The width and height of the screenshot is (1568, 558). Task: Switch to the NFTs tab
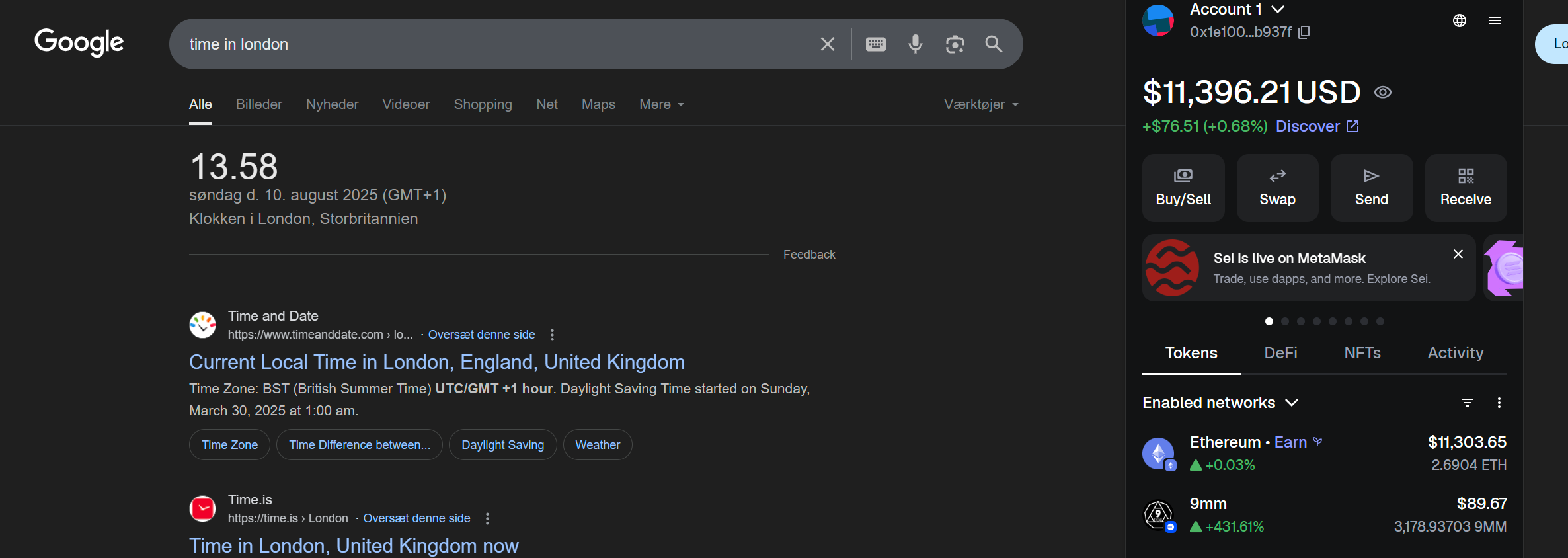click(x=1362, y=353)
